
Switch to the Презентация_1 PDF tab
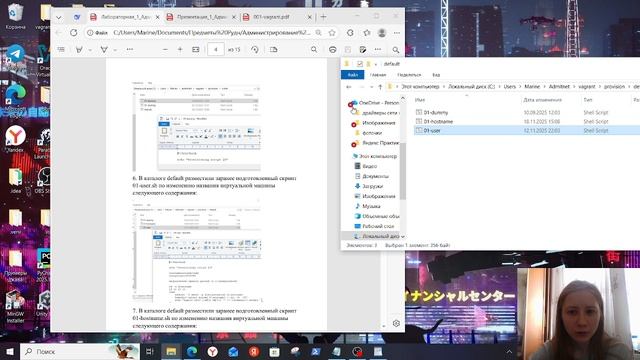[201, 17]
